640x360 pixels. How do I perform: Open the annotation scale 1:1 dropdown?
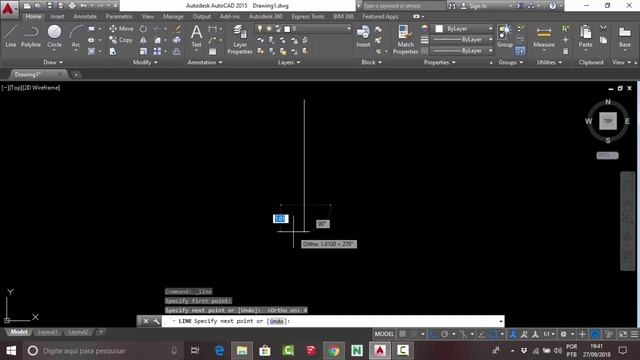549,334
